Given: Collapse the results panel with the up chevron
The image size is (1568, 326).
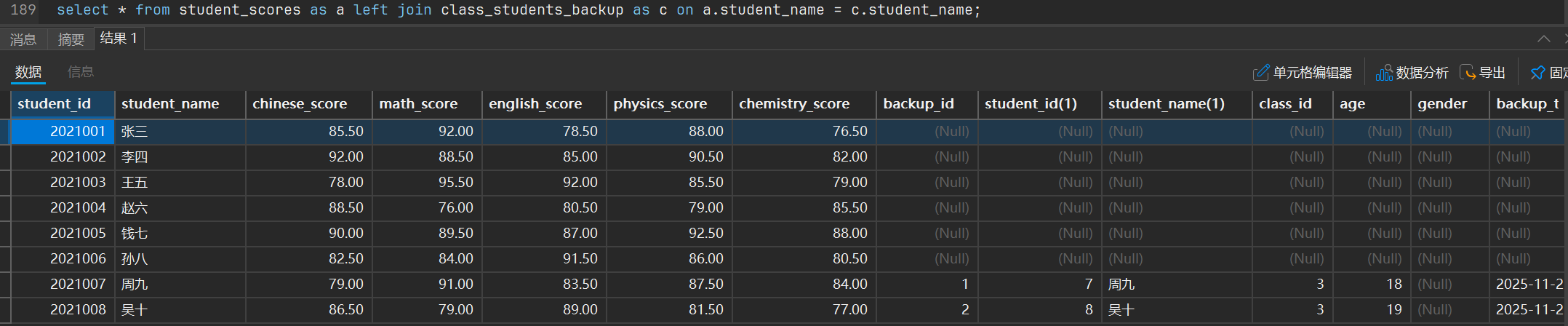Looking at the screenshot, I should pos(1543,39).
